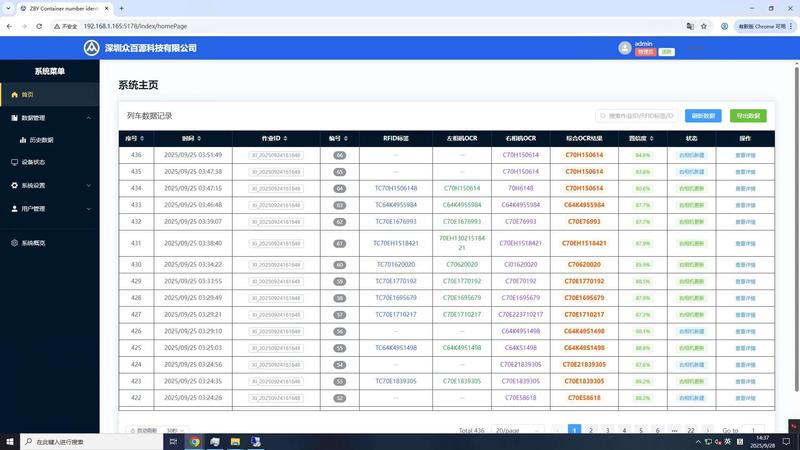This screenshot has height=450, width=800.
Task: Open Chrome from the Windows taskbar
Action: pyautogui.click(x=195, y=441)
